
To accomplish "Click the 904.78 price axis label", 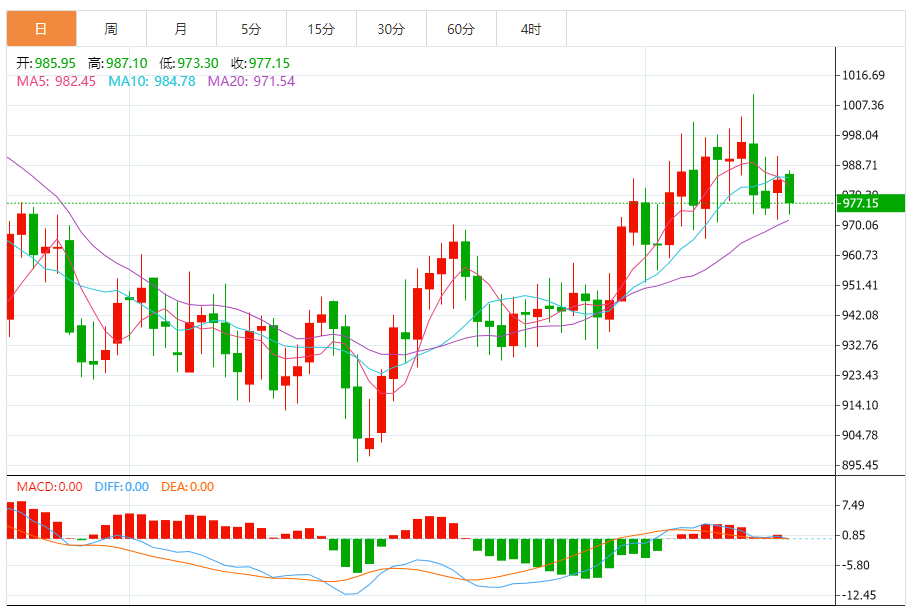I will [860, 435].
